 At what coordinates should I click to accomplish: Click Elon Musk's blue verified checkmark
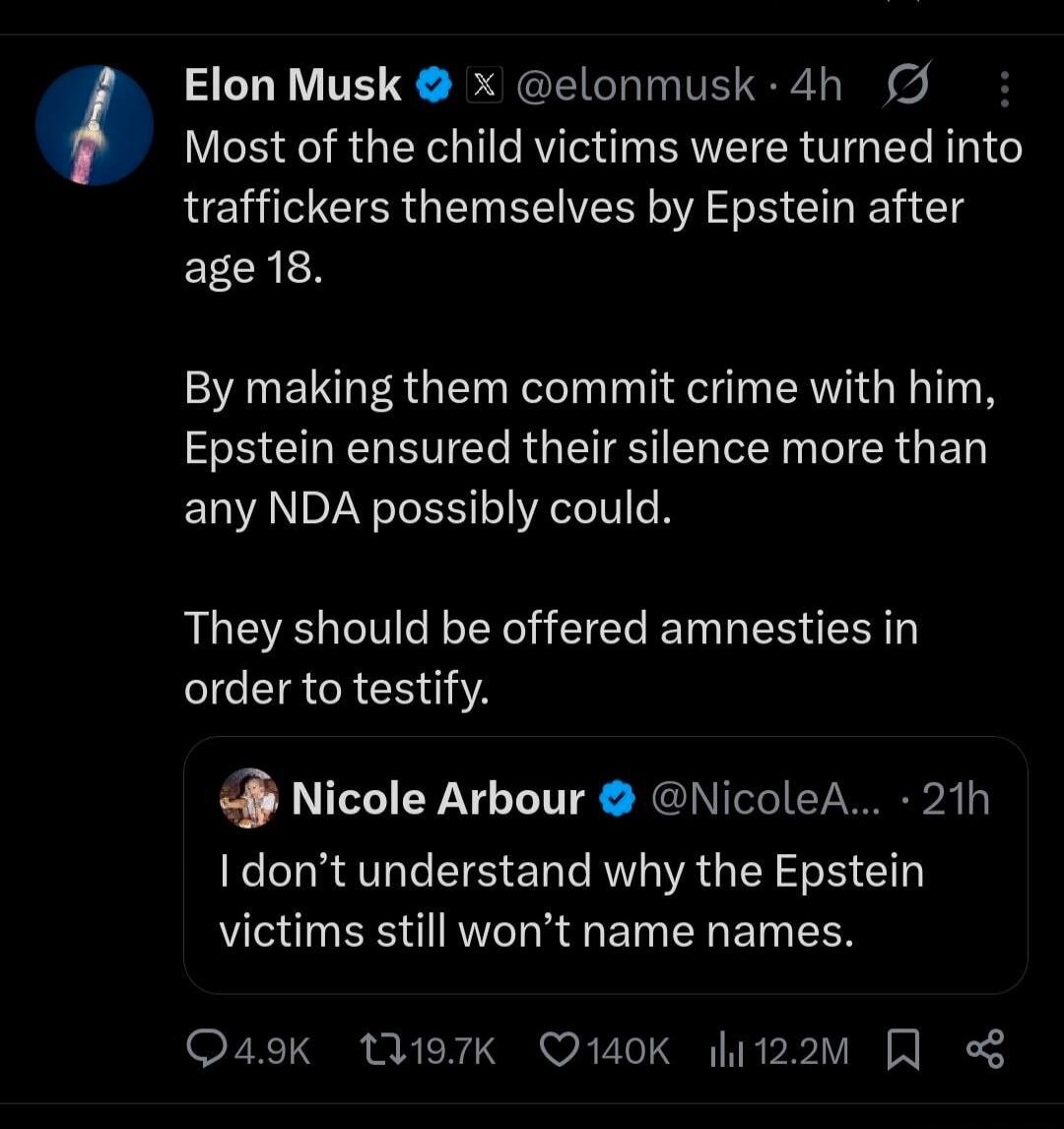(431, 85)
